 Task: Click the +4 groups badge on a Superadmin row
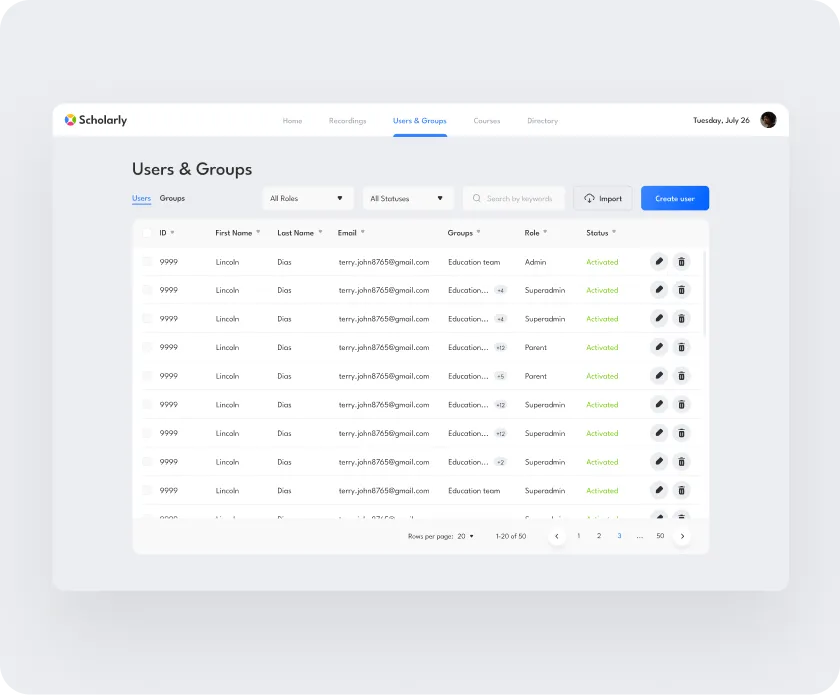tap(500, 290)
